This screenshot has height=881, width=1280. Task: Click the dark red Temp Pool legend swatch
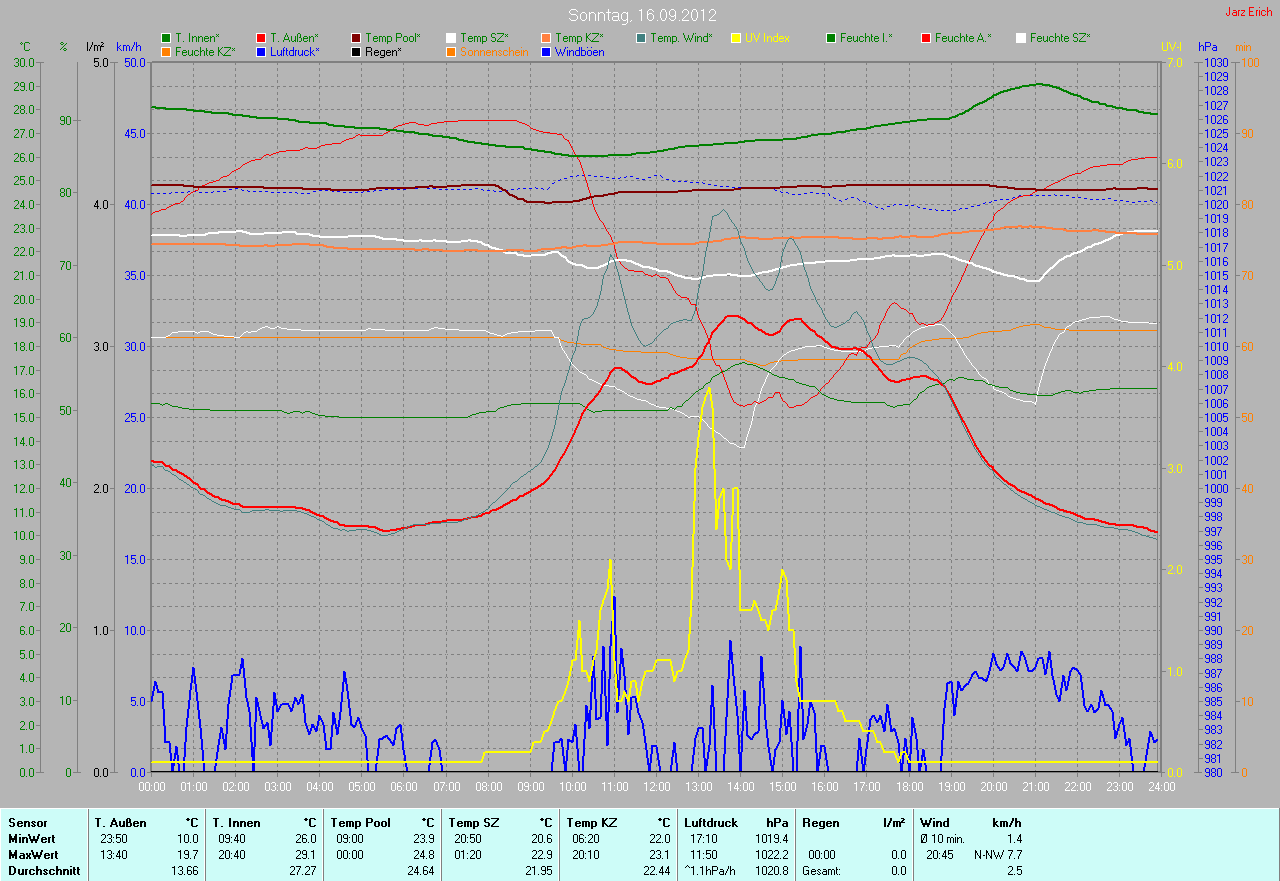tap(357, 38)
